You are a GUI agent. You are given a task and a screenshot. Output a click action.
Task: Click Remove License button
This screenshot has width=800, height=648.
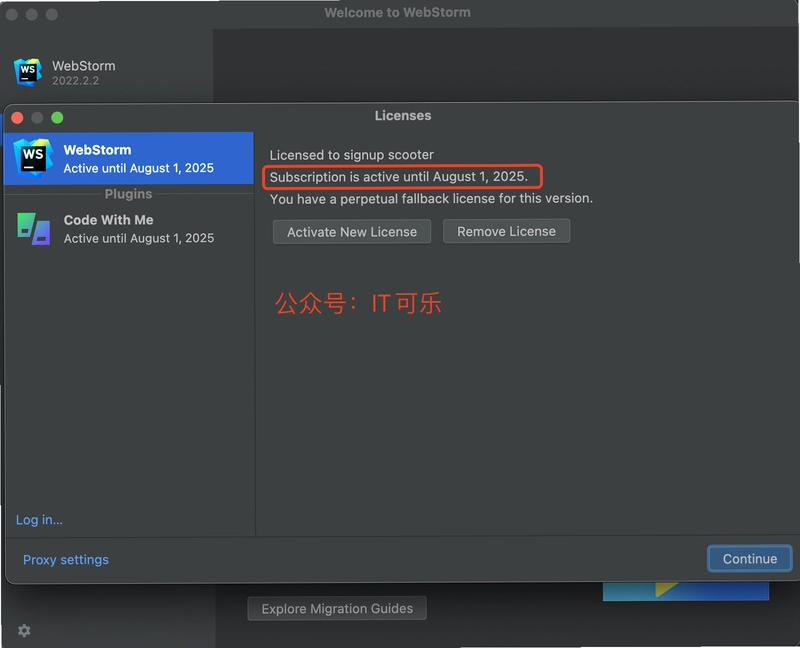click(x=506, y=231)
